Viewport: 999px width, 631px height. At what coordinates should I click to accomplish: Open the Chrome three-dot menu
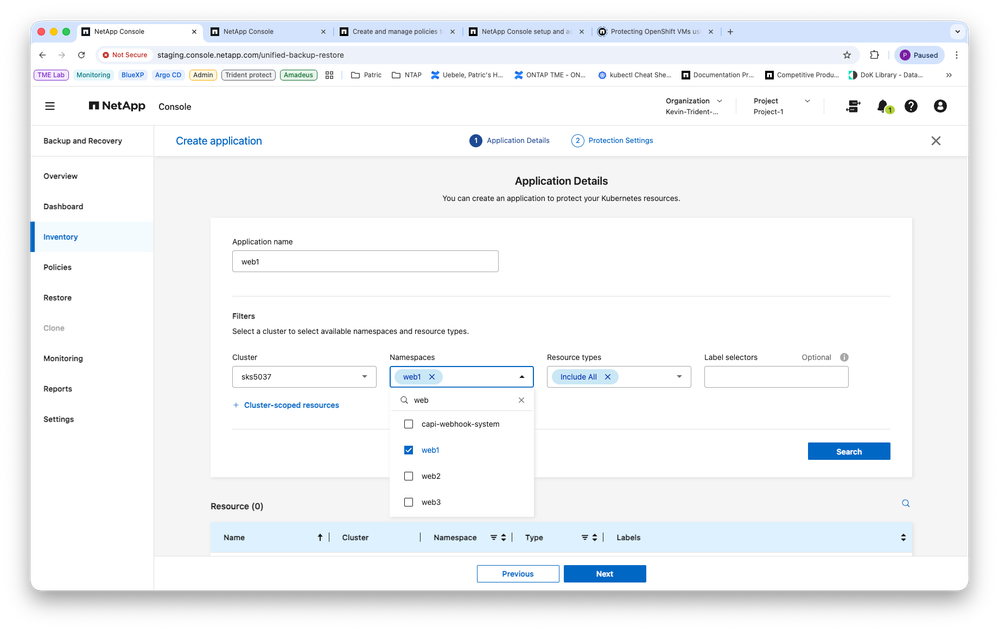(x=956, y=55)
